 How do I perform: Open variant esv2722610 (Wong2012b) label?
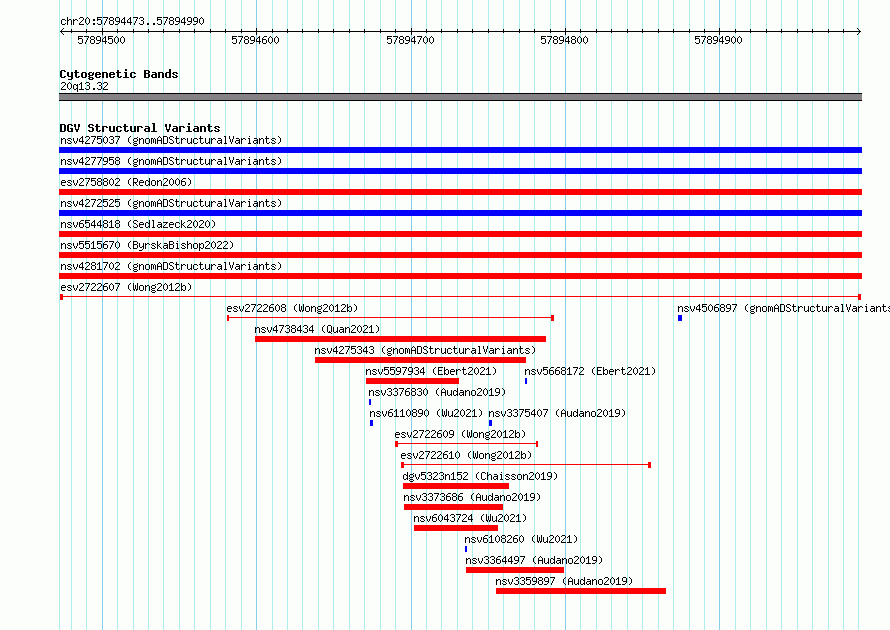[466, 455]
